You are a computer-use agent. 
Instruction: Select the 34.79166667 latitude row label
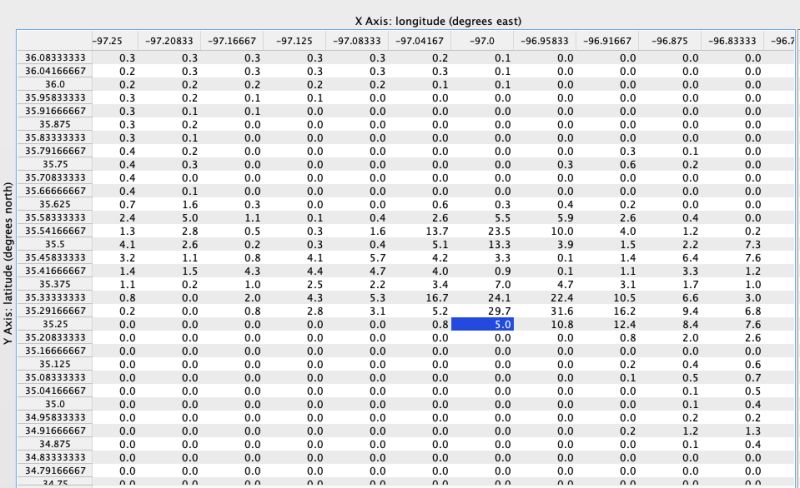55,471
